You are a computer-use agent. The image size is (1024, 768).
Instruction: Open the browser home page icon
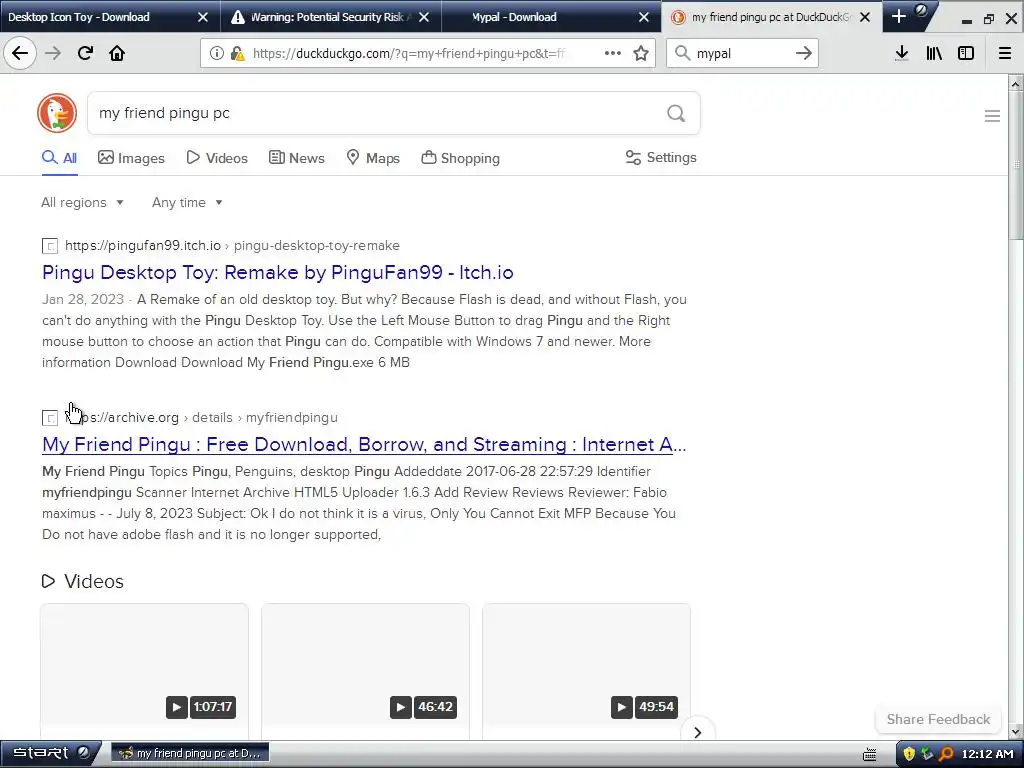(117, 53)
